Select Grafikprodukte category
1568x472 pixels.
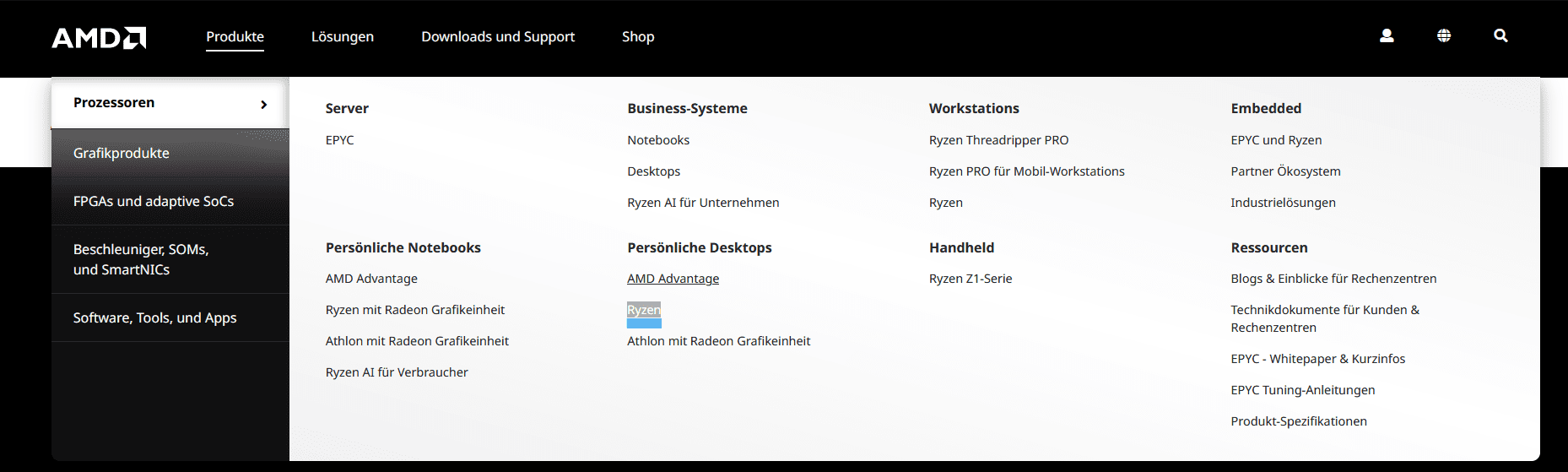coord(170,153)
